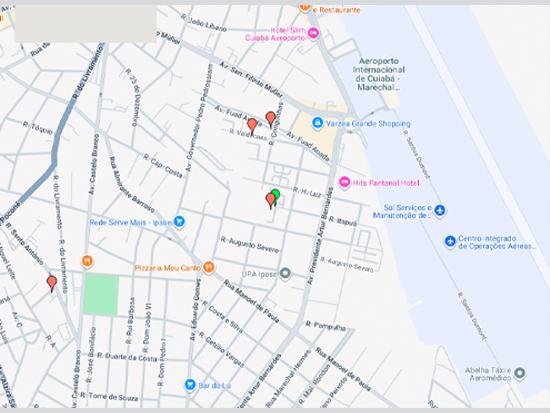Click the red pin beside the green marker
550x413 pixels.
(x=270, y=201)
